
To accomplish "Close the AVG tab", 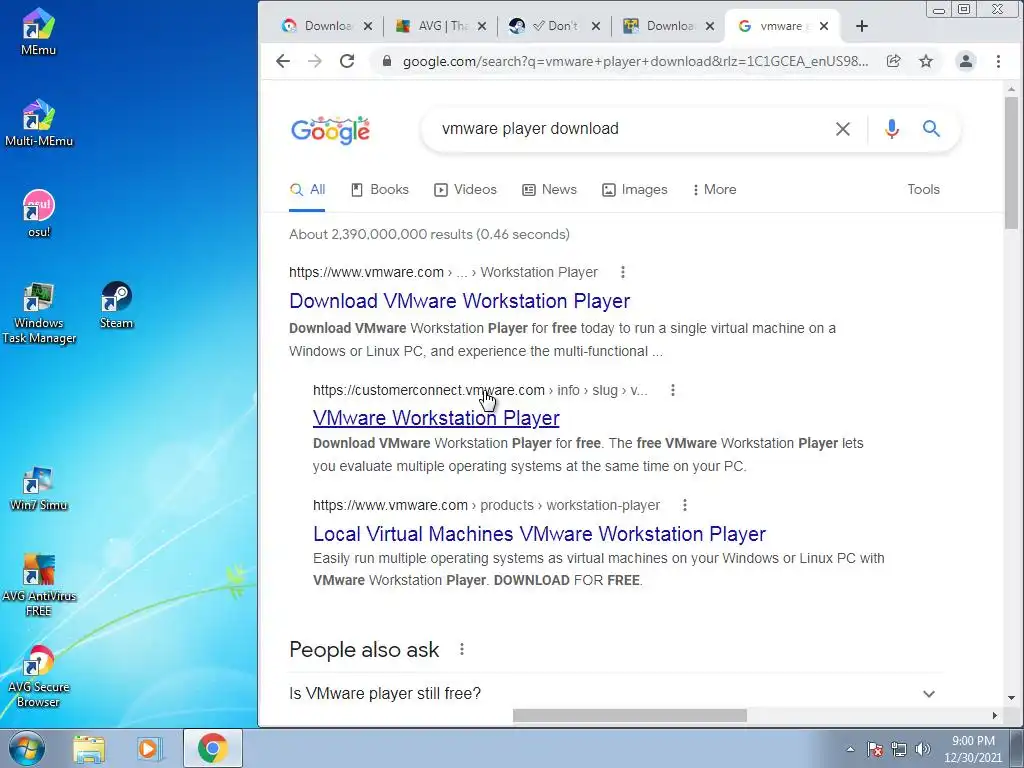I will click(x=482, y=26).
